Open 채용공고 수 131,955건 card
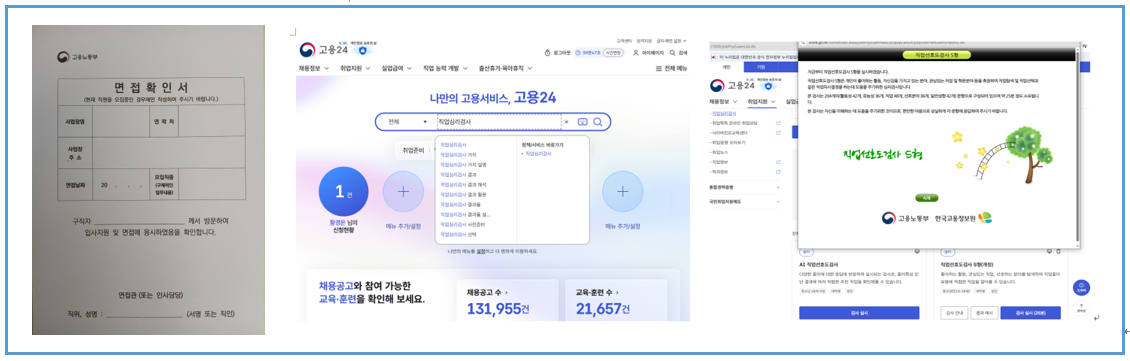The height and width of the screenshot is (361, 1130). coord(507,301)
